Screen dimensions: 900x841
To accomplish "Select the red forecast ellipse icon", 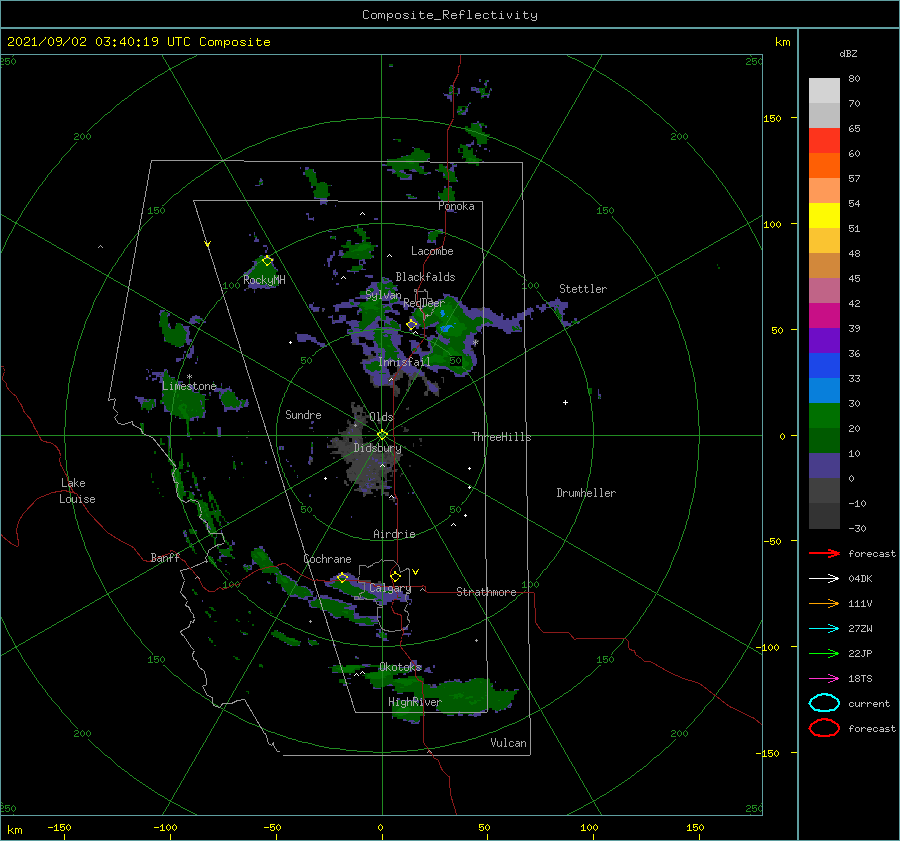I will (824, 728).
